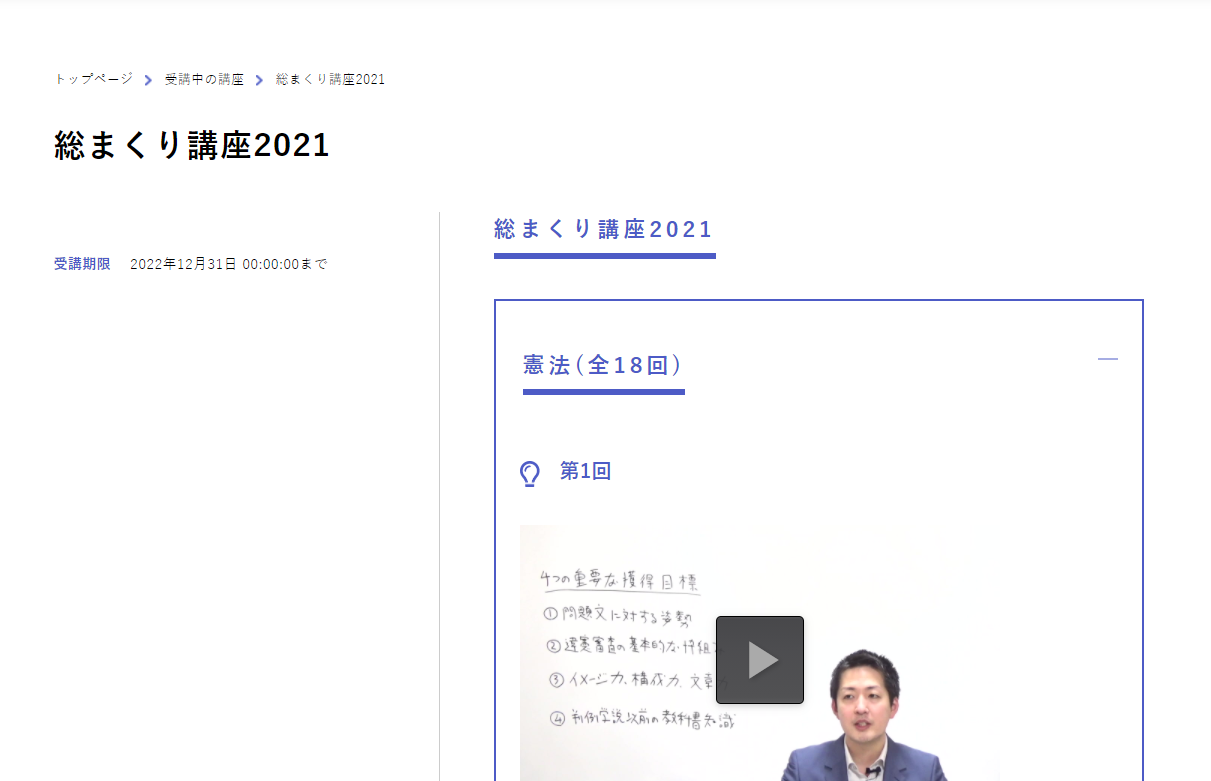This screenshot has height=781, width=1211.
Task: Select the 総まくり講座2021 tab heading
Action: tap(604, 229)
